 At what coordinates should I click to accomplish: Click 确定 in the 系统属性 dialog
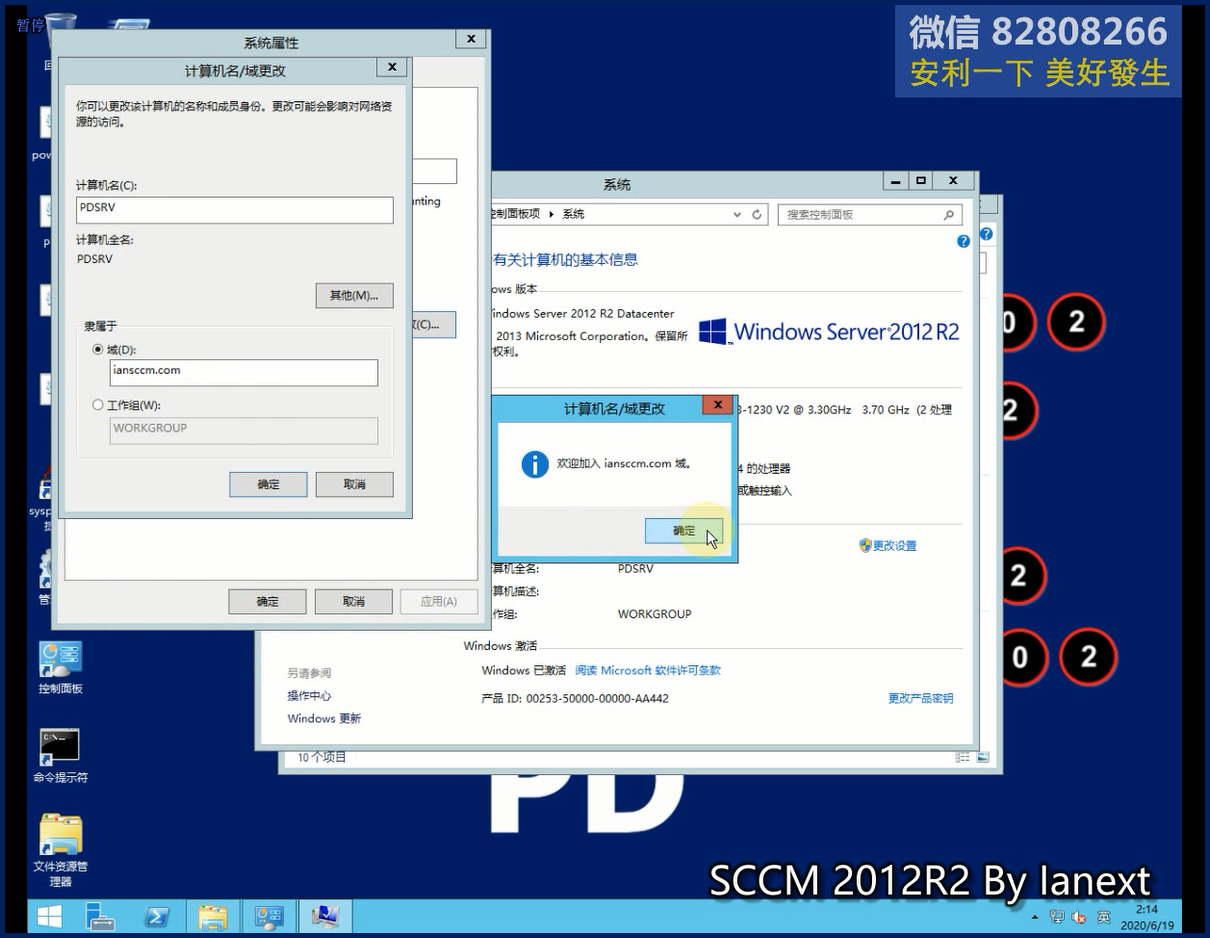[x=267, y=601]
